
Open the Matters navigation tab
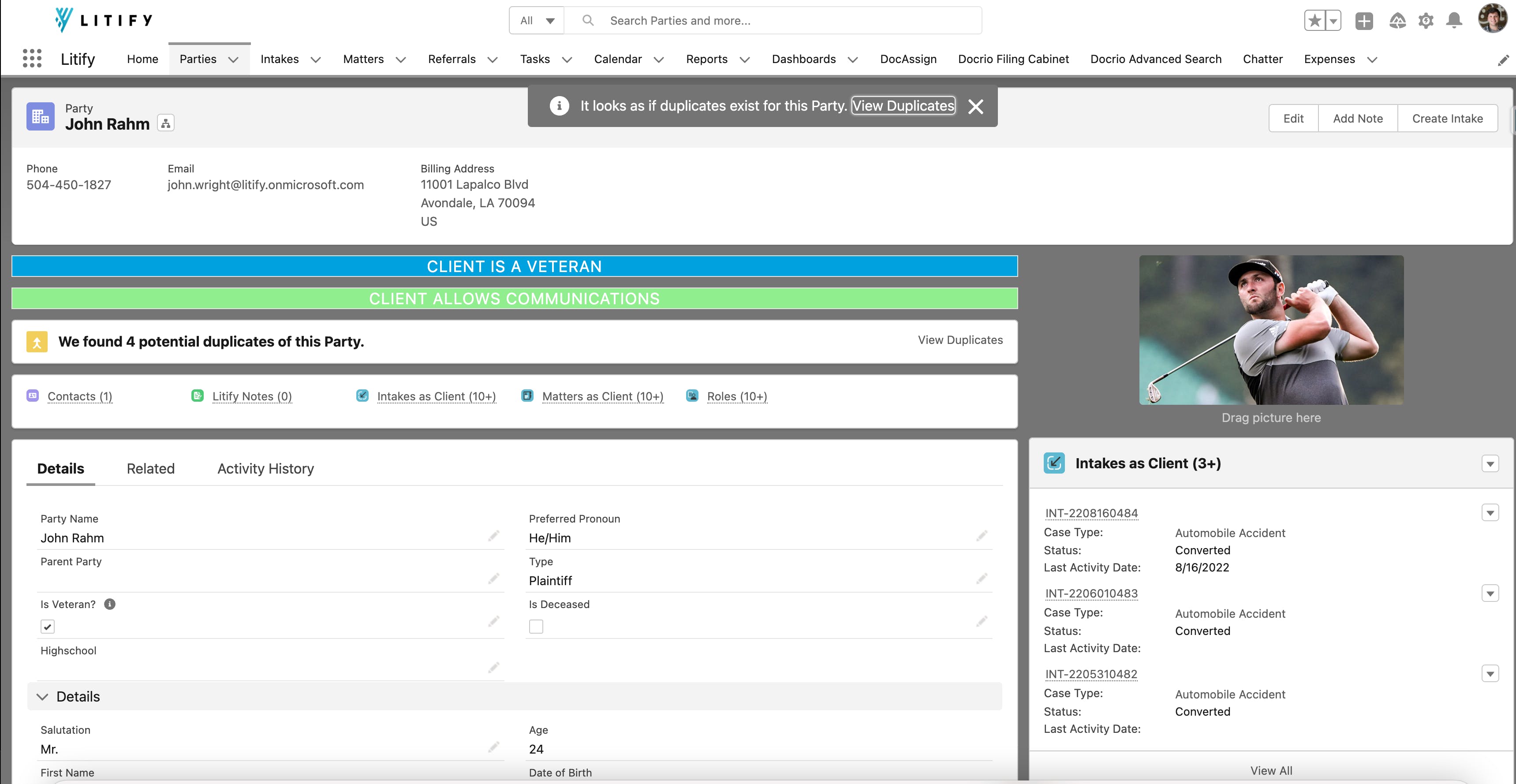tap(363, 59)
